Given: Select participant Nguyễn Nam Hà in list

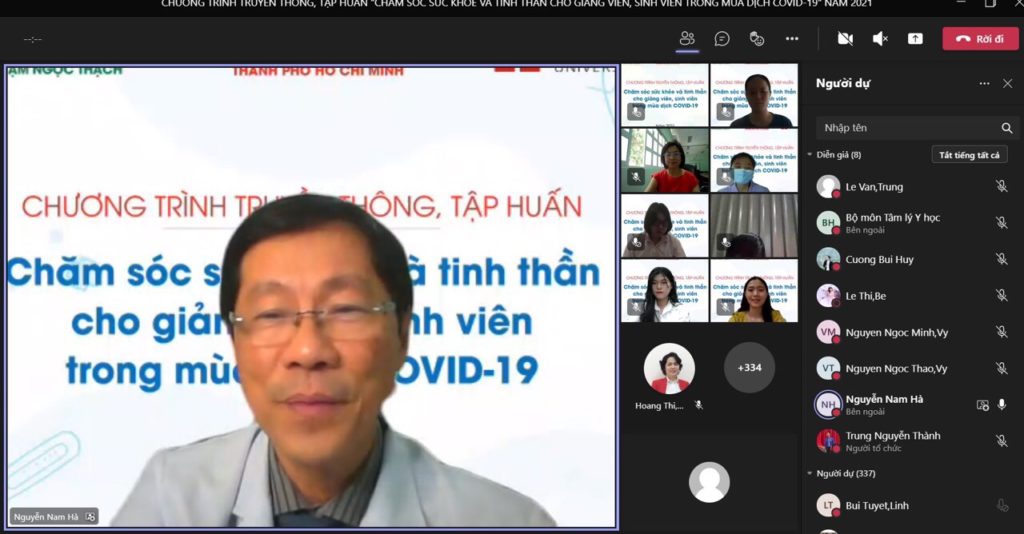Looking at the screenshot, I should [x=914, y=404].
